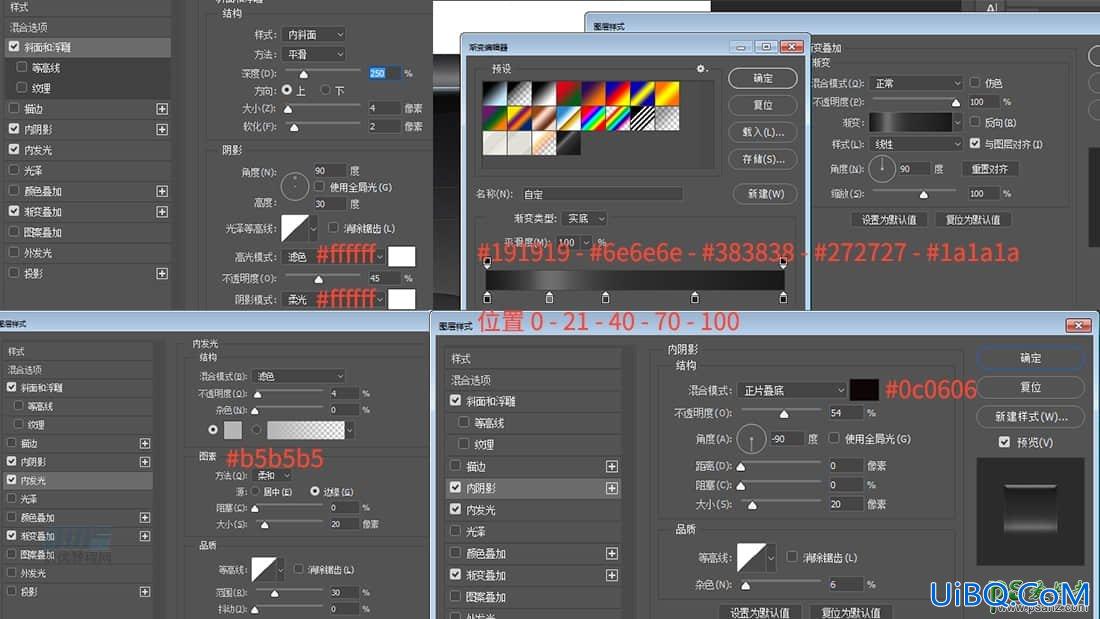Image resolution: width=1100 pixels, height=619 pixels.
Task: Select 渐变叠加 row in inner glow dialog
Action: (x=77, y=535)
